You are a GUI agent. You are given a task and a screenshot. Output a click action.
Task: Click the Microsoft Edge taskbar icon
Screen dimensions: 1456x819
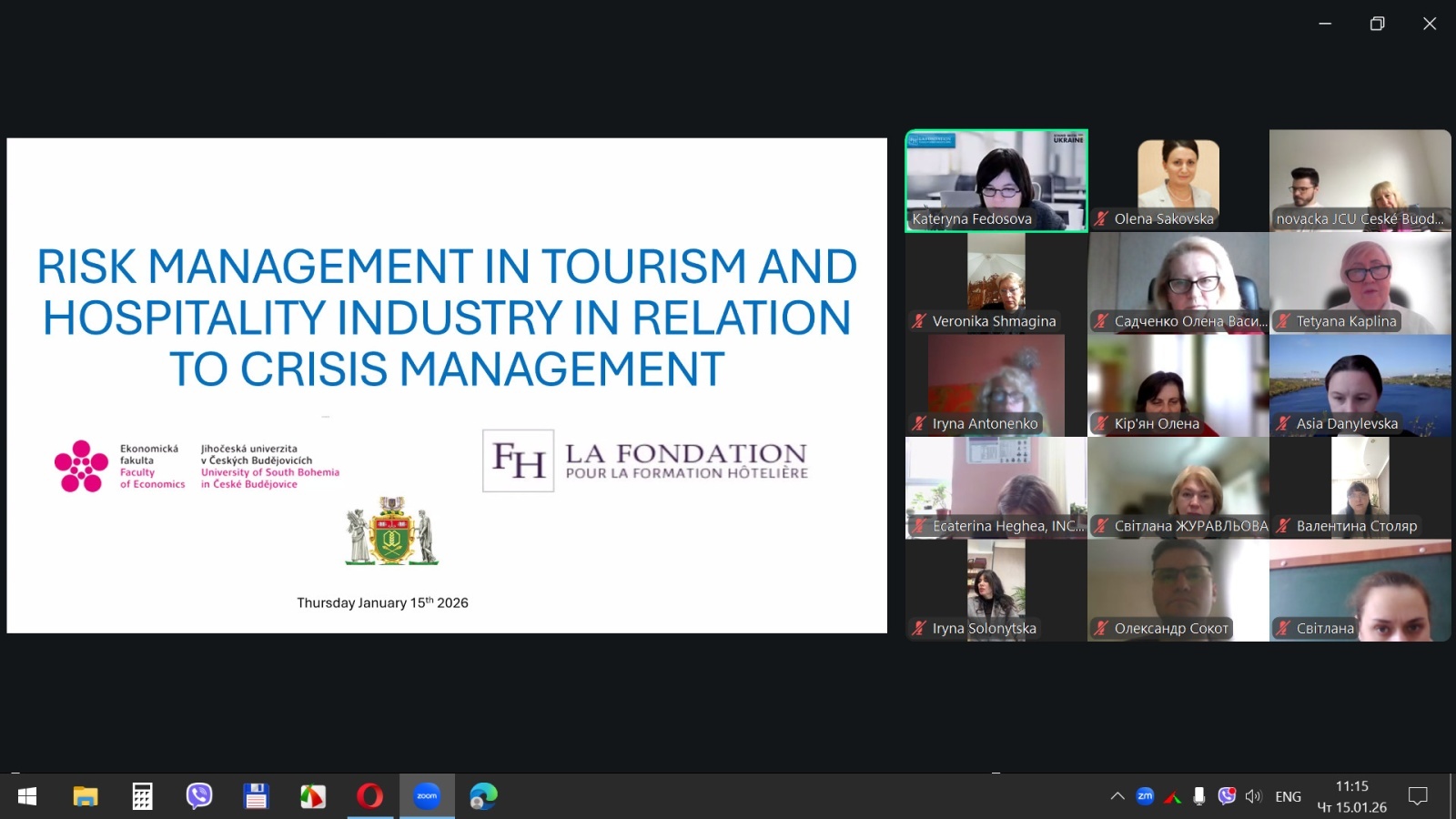(483, 796)
